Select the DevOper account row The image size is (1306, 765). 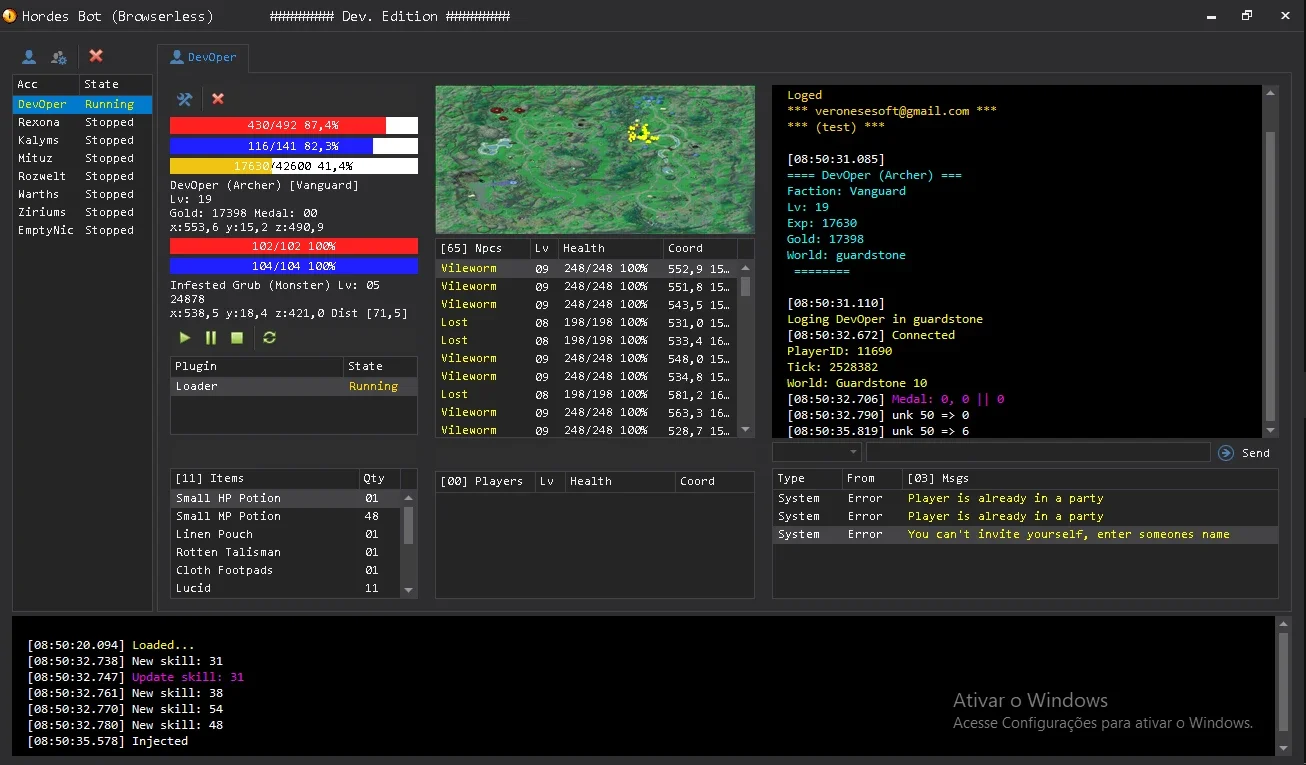click(x=82, y=104)
